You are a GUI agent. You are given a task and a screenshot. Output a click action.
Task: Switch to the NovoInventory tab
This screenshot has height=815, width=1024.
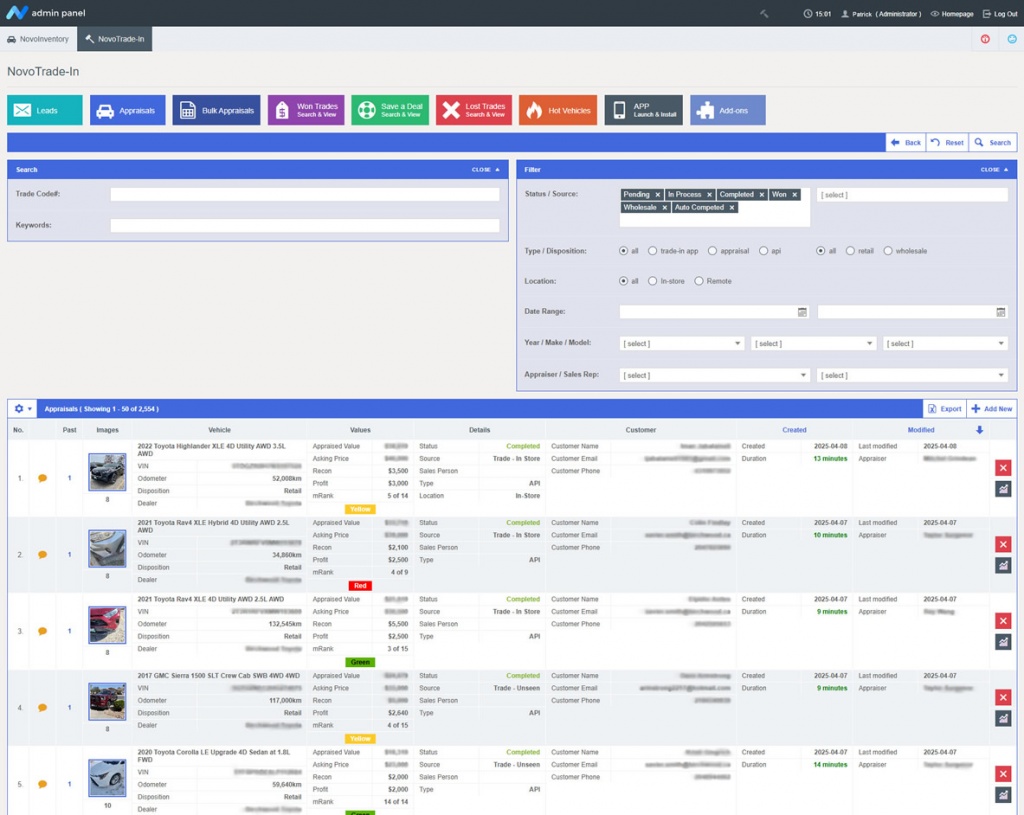tap(38, 39)
